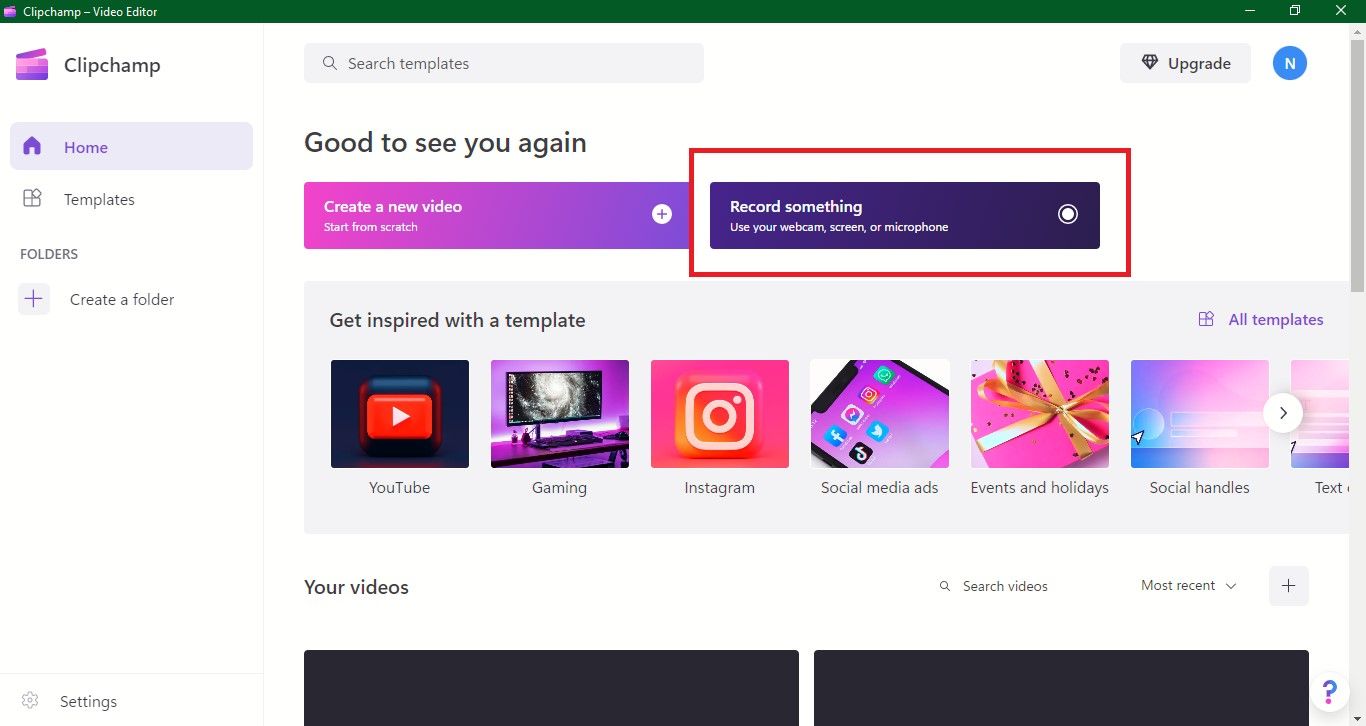Click the Upgrade button
Screen dimensions: 1366x726
point(1185,63)
